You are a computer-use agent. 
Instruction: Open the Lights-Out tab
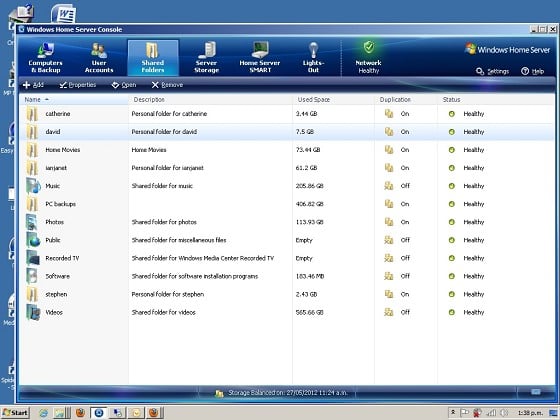click(x=313, y=58)
